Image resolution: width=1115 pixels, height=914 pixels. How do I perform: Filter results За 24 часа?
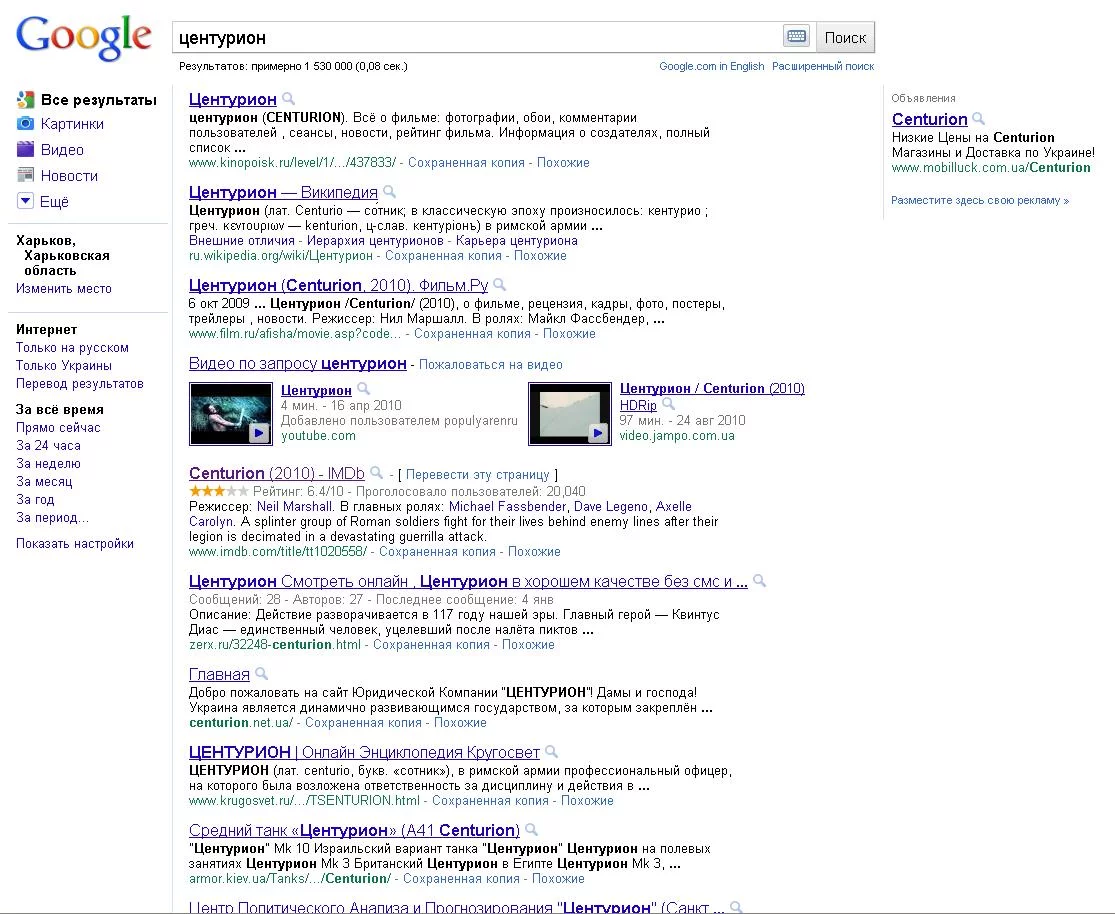[48, 445]
